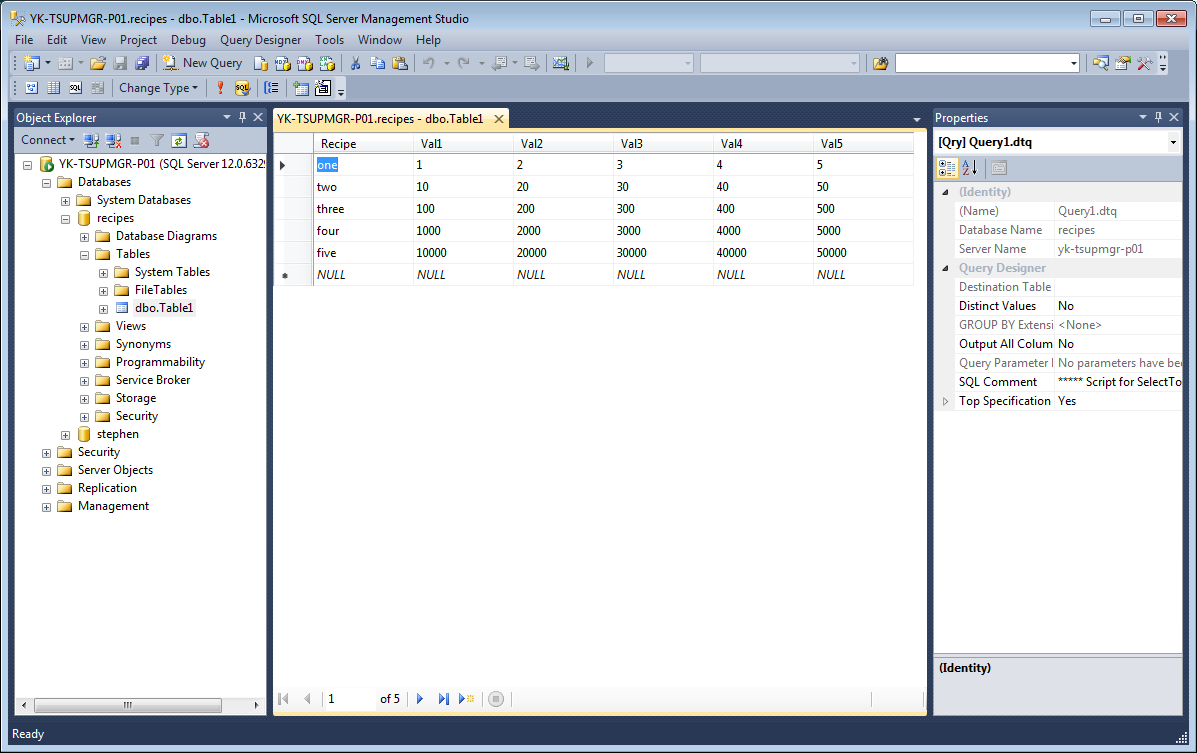Click the Disconnect server icon
The height and width of the screenshot is (753, 1197).
113,141
